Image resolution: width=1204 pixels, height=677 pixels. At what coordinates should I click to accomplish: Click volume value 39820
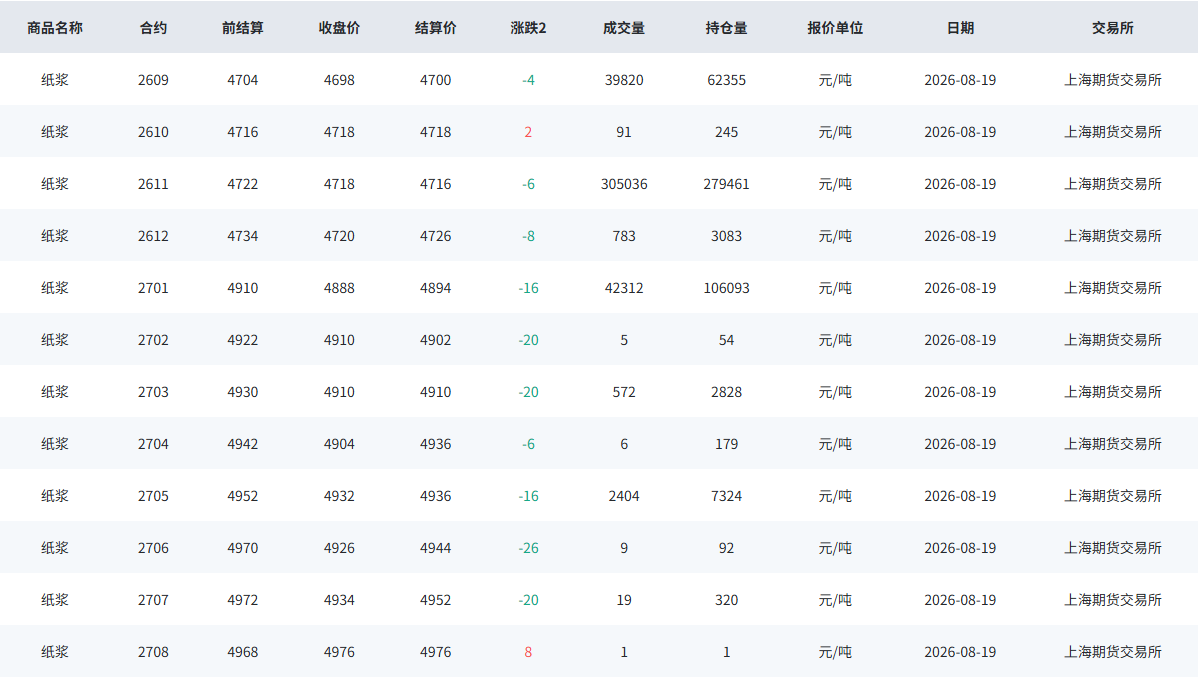pyautogui.click(x=624, y=80)
